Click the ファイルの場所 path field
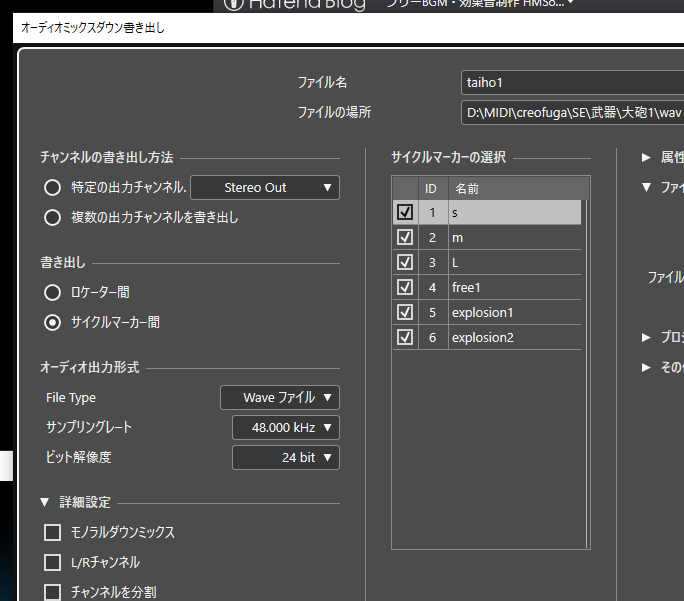Viewport: 684px width, 601px height. pyautogui.click(x=572, y=113)
